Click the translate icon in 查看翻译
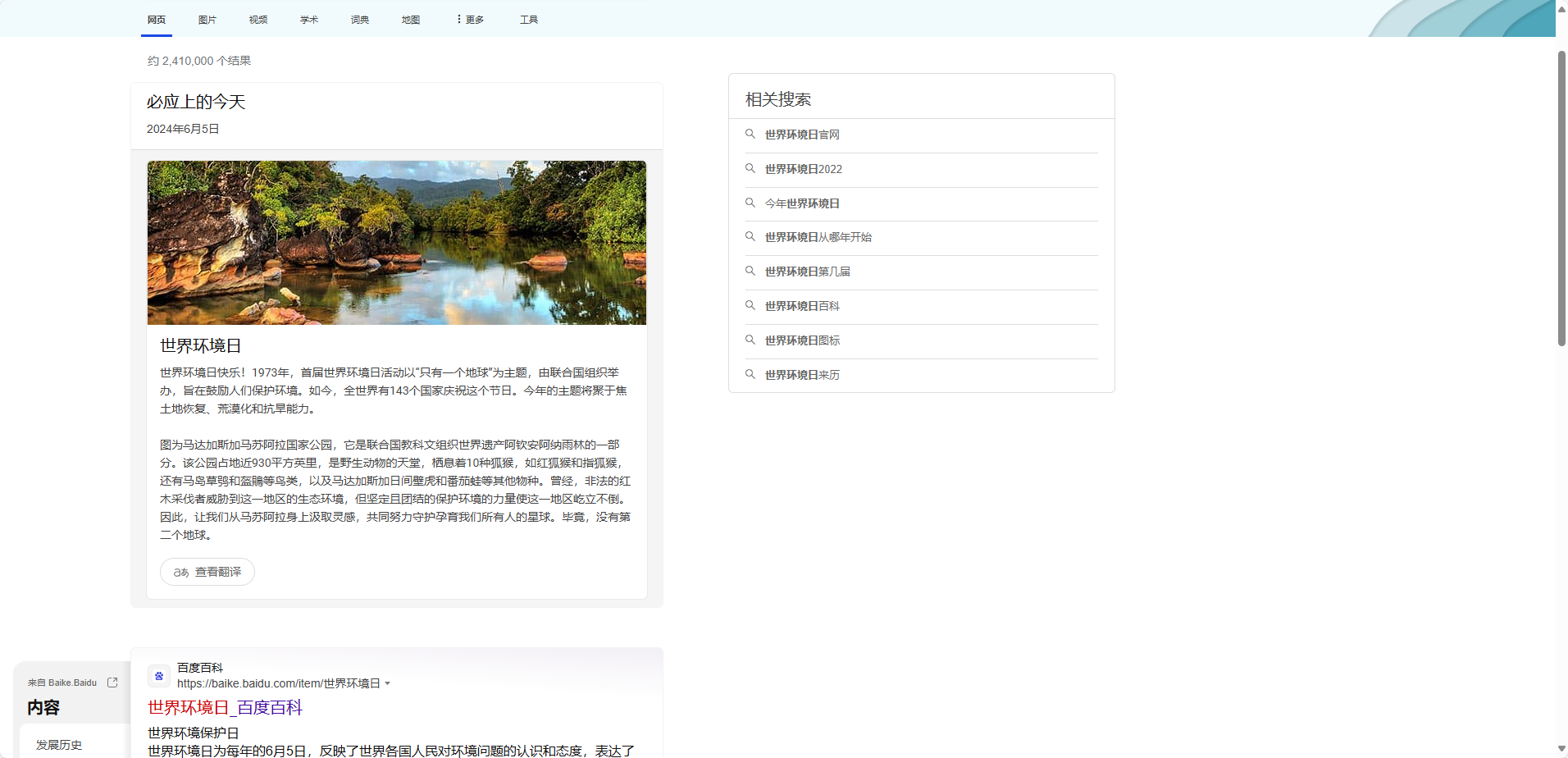The image size is (1568, 758). click(x=181, y=573)
